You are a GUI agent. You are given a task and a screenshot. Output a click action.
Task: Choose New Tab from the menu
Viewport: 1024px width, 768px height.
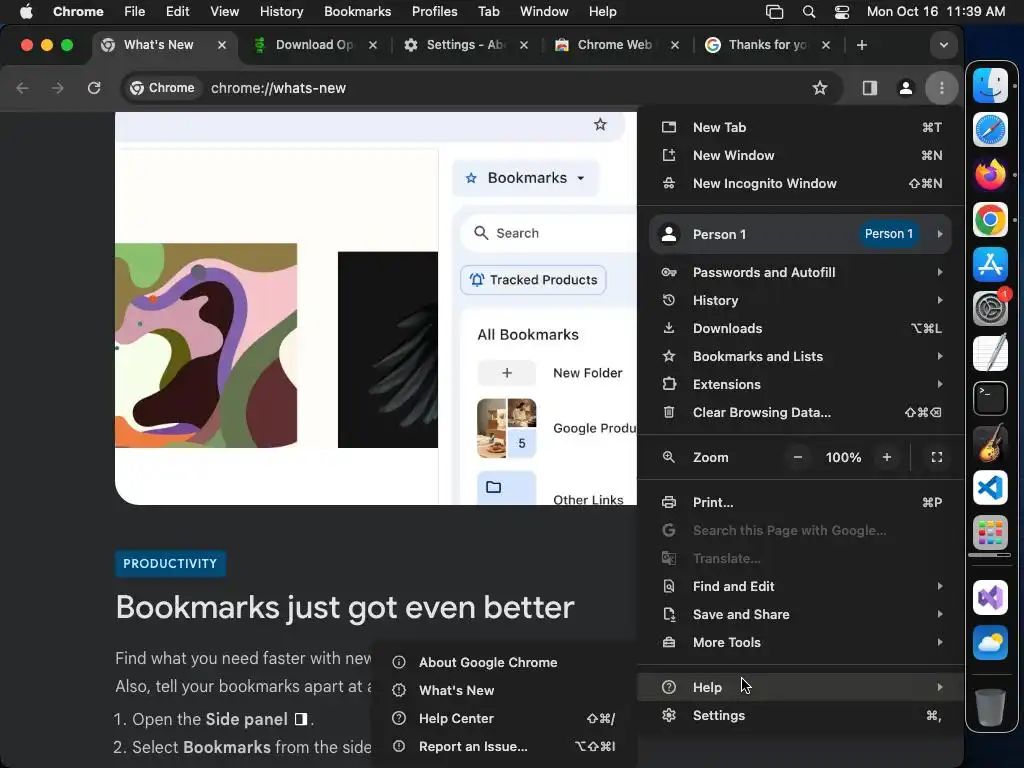pyautogui.click(x=801, y=127)
